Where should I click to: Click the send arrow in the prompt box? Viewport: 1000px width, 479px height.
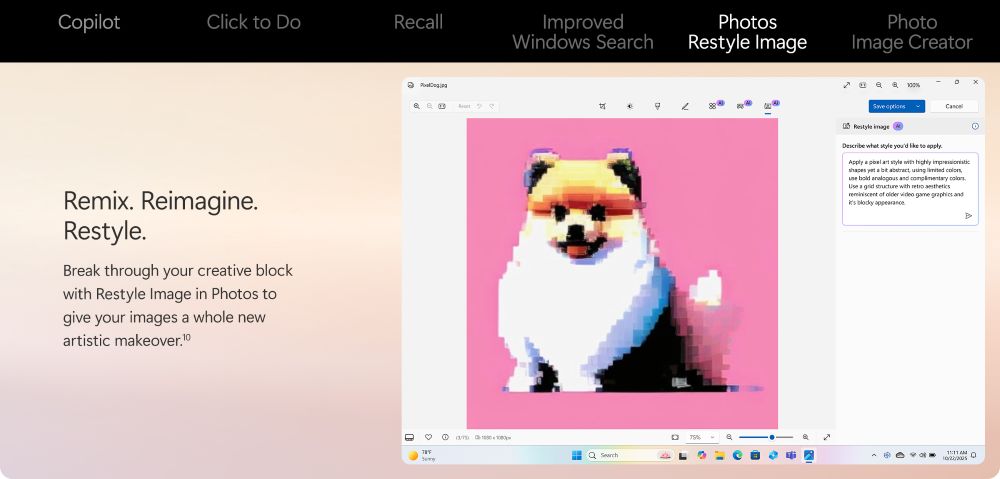tap(968, 215)
